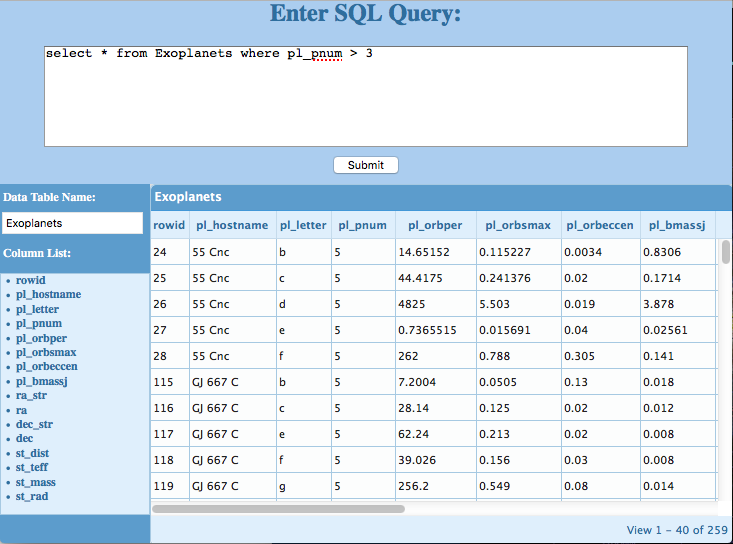Click the Data Table Name input field

[72, 223]
